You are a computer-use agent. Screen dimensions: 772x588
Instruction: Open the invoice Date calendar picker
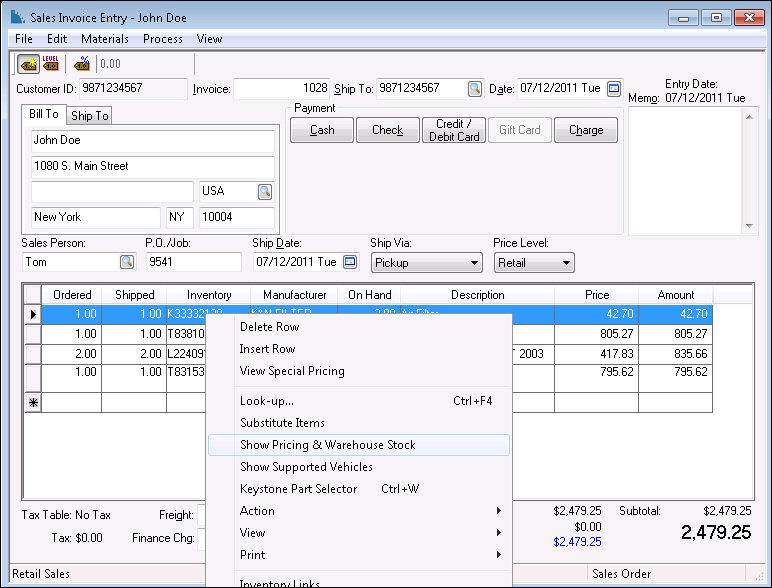click(x=614, y=89)
